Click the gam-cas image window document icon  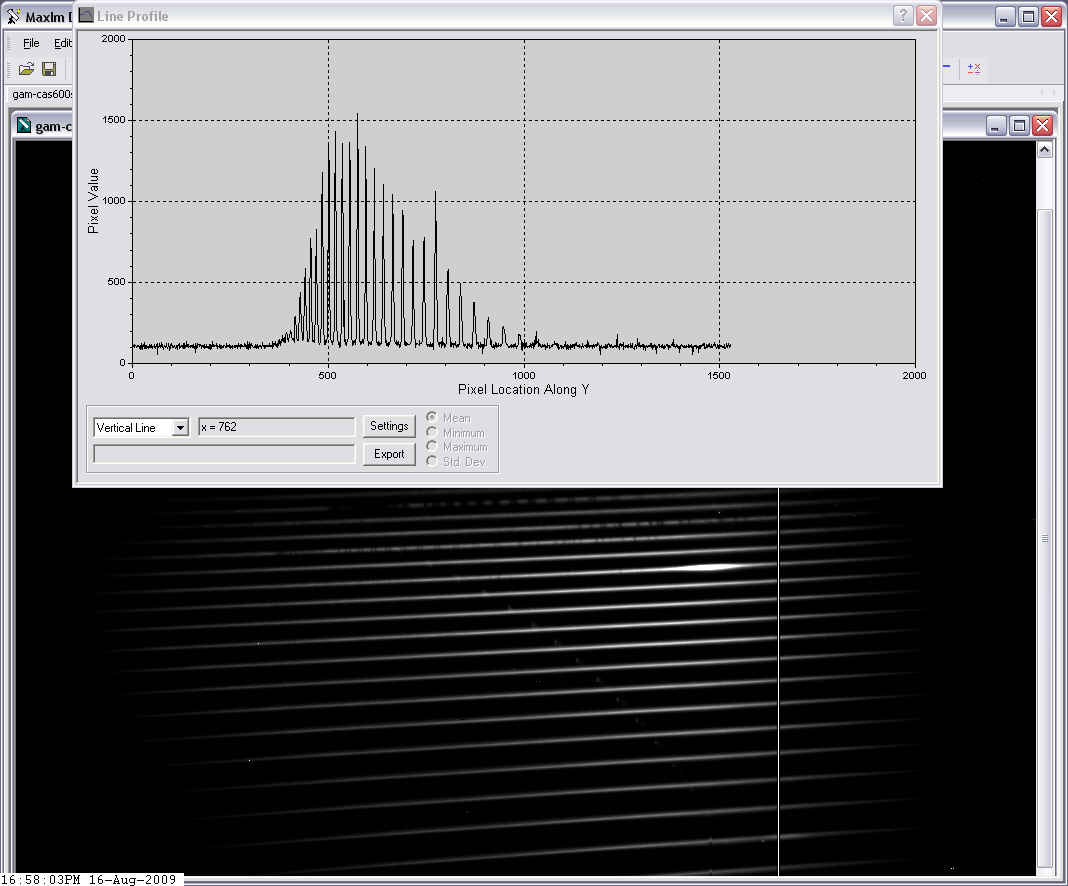click(24, 126)
